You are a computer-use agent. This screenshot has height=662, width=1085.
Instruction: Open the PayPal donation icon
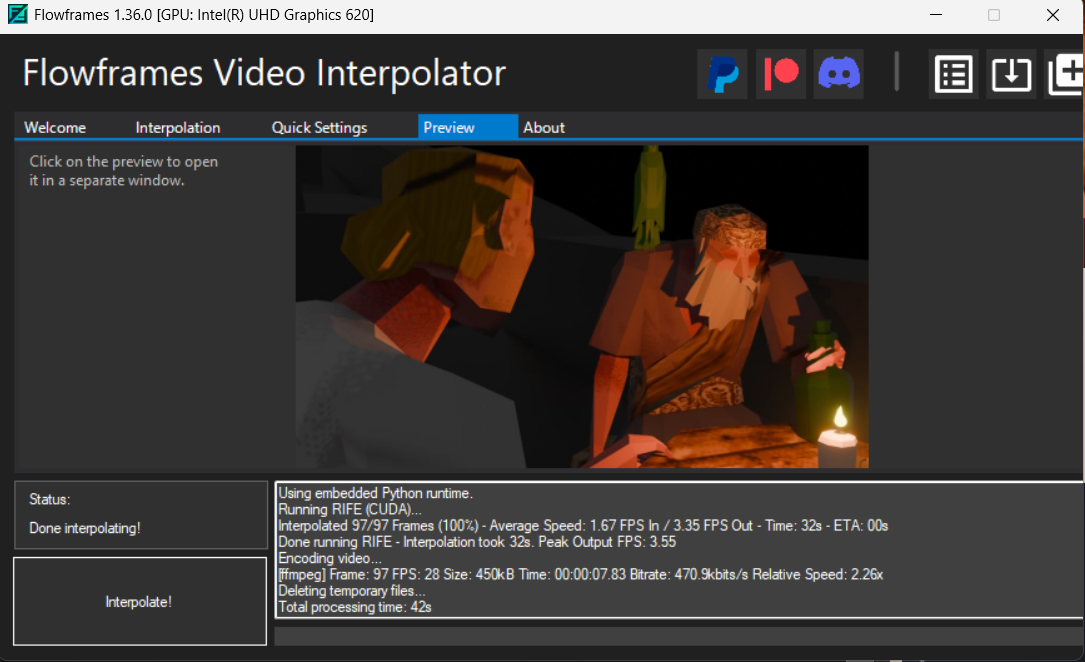(722, 74)
